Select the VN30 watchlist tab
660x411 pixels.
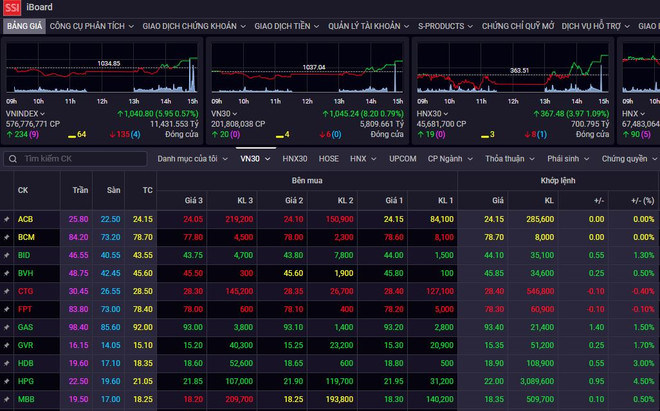tap(255, 159)
